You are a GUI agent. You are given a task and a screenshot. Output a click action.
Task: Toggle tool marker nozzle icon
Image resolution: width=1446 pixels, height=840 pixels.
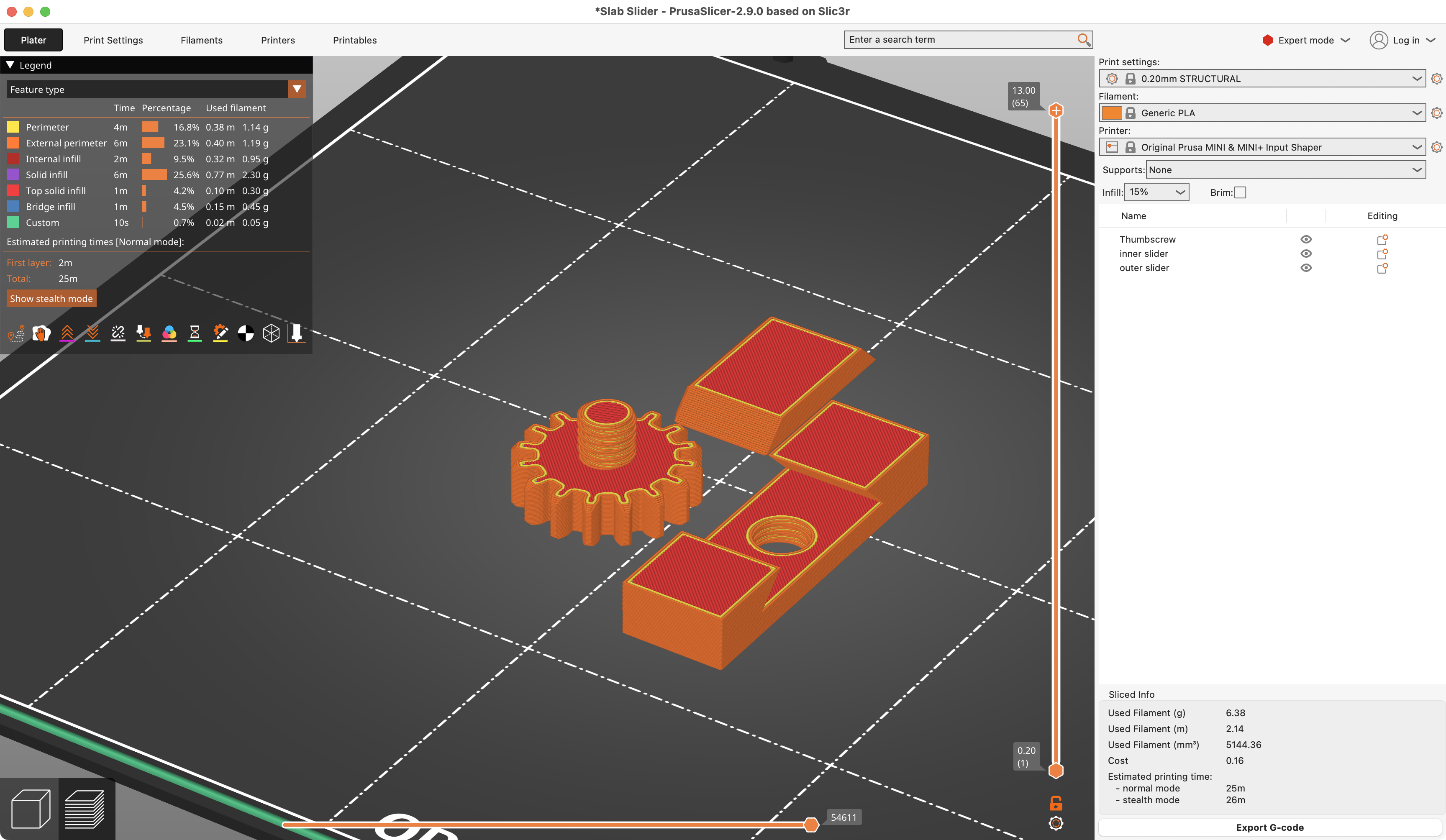[x=297, y=333]
